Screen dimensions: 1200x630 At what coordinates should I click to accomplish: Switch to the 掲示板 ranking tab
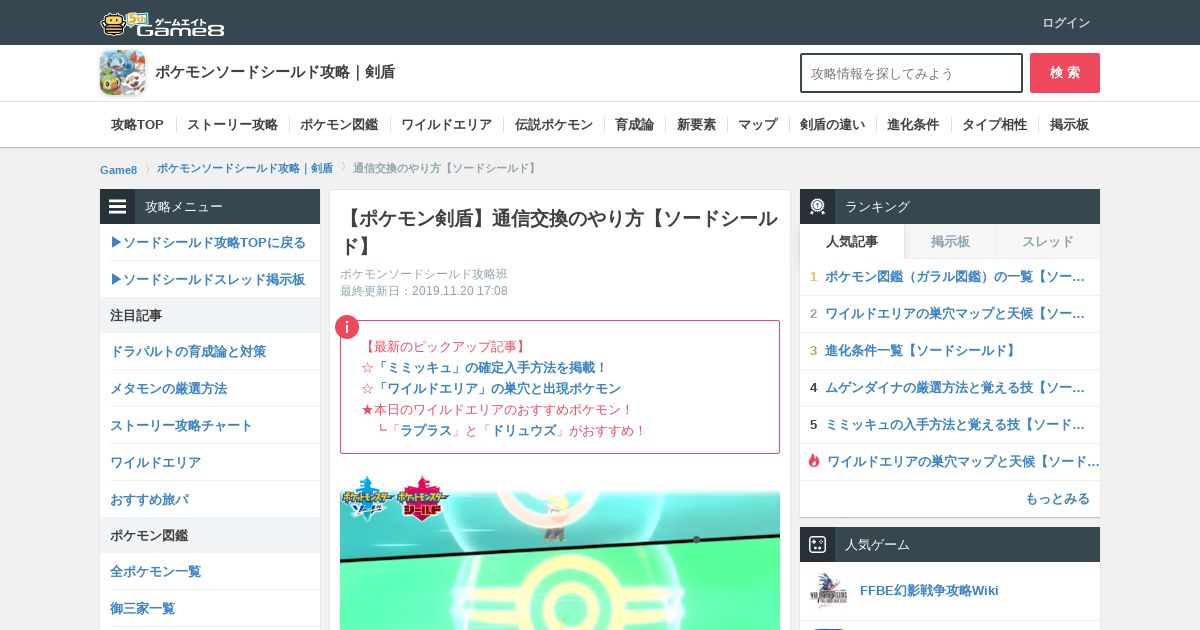point(950,241)
